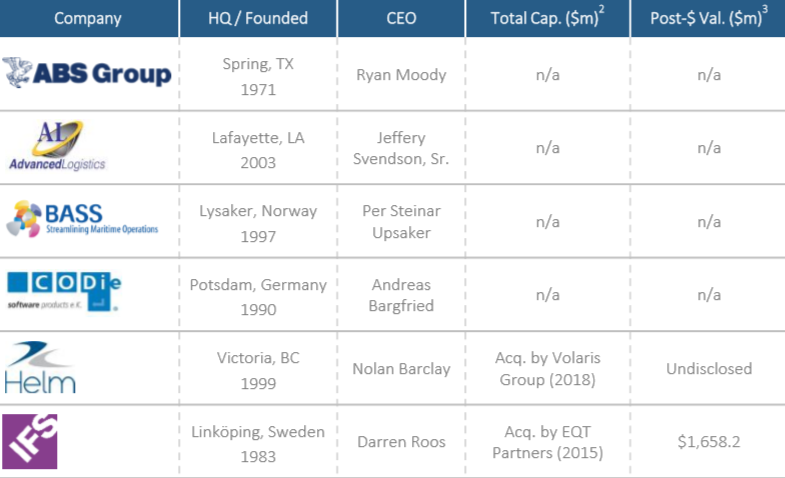Select the A1 Advanced Logistics logo

pyautogui.click(x=58, y=146)
